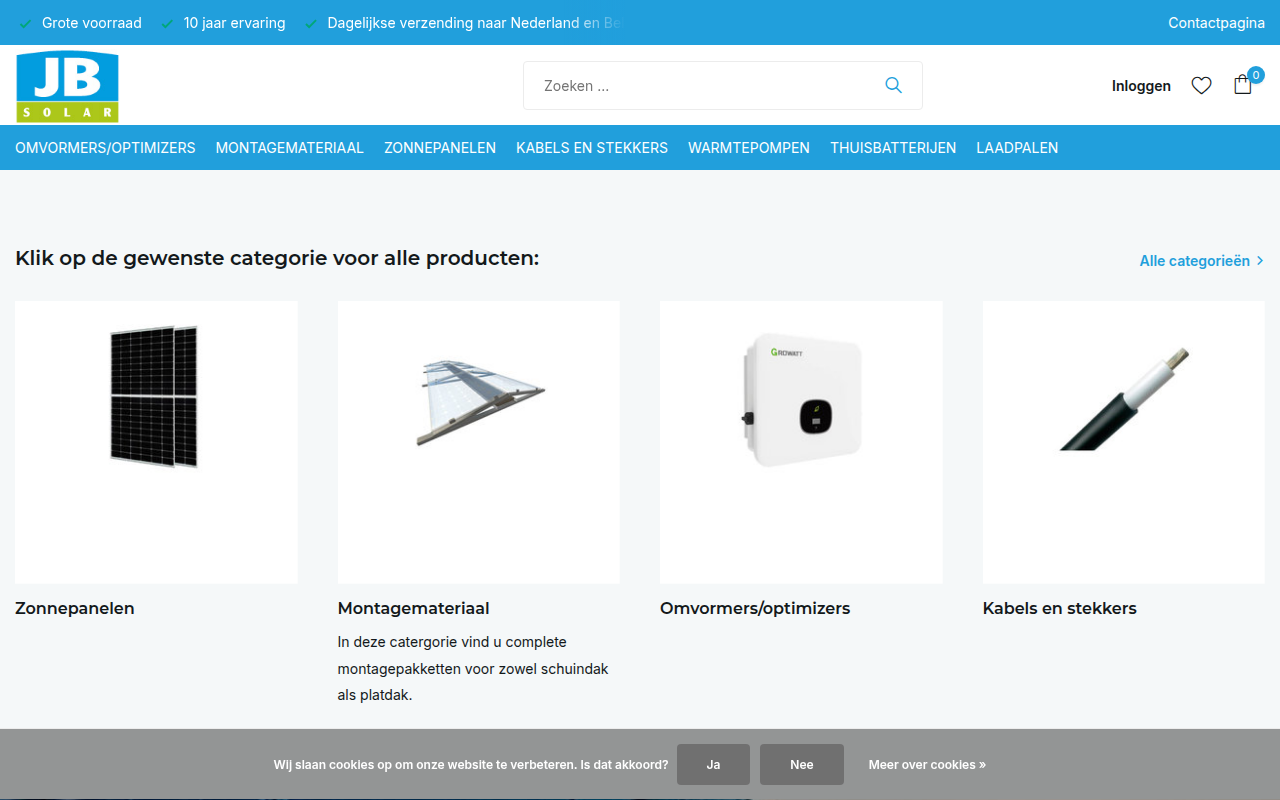The image size is (1280, 800).
Task: Click chevron next to Alle categorieën
Action: (1260, 261)
